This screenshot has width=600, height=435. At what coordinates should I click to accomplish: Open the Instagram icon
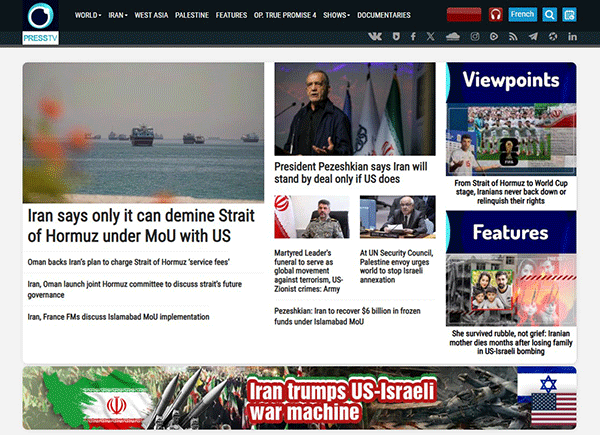[475, 36]
